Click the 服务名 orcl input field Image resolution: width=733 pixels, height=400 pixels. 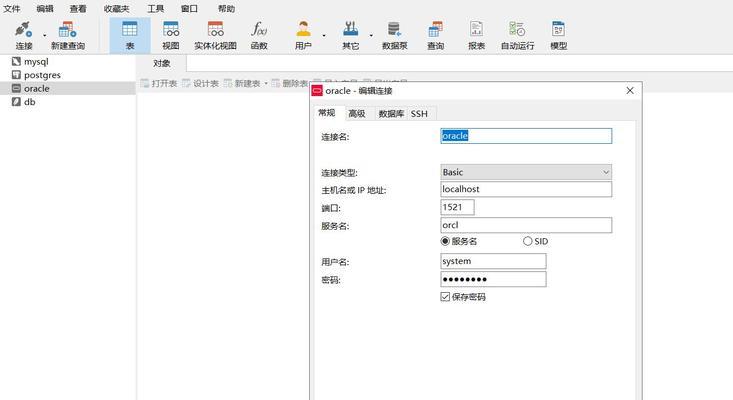526,225
